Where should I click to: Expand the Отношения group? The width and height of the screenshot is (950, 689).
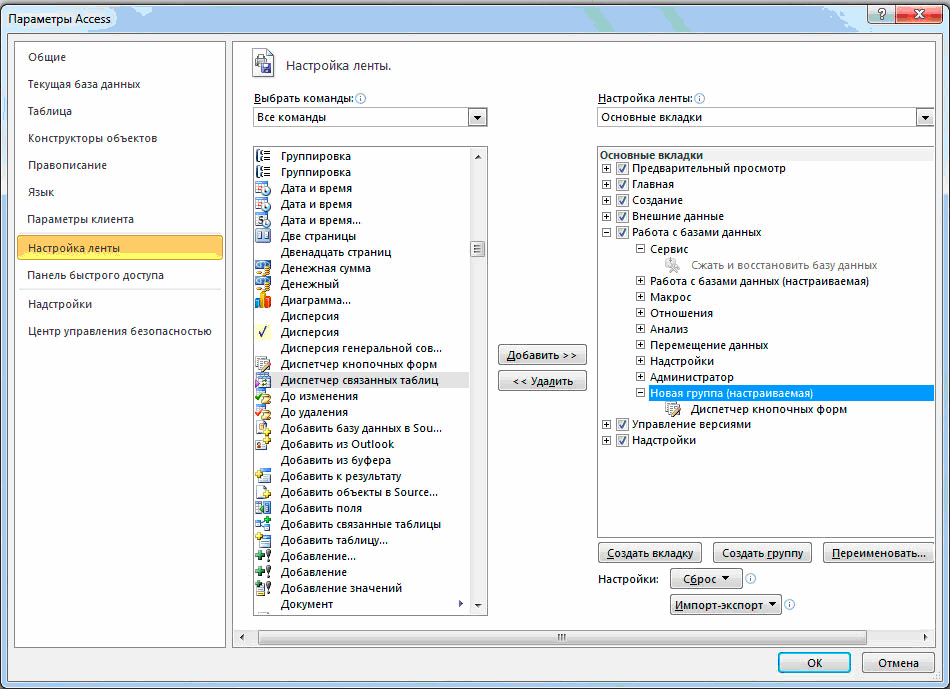[640, 313]
